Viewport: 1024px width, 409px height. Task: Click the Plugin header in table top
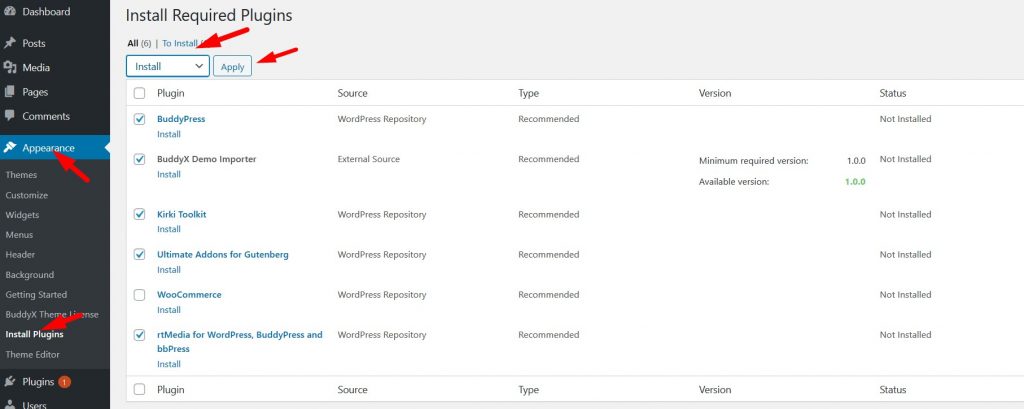click(x=170, y=93)
